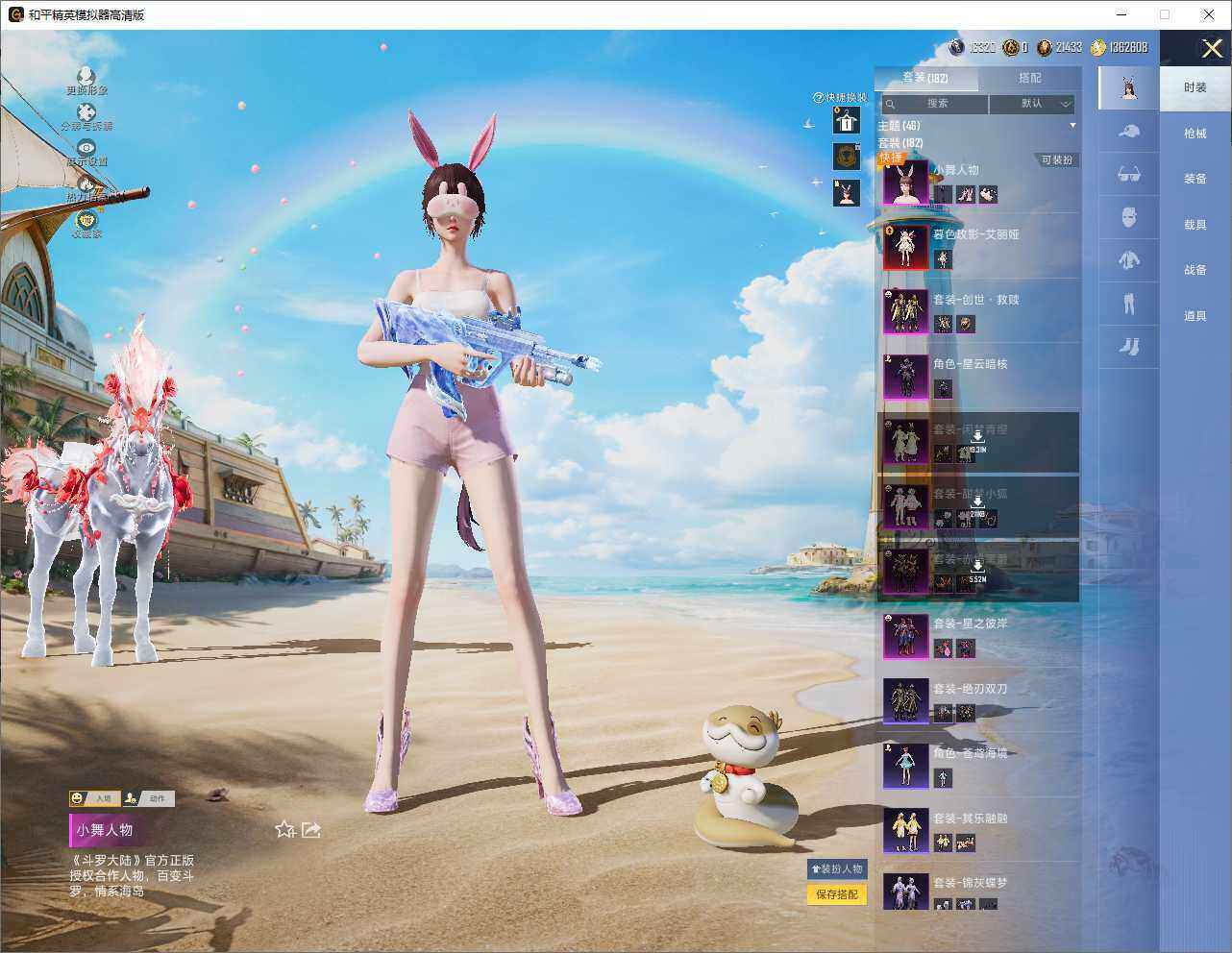
Task: Select the 小舞人物 outfit thumbnail
Action: (906, 183)
